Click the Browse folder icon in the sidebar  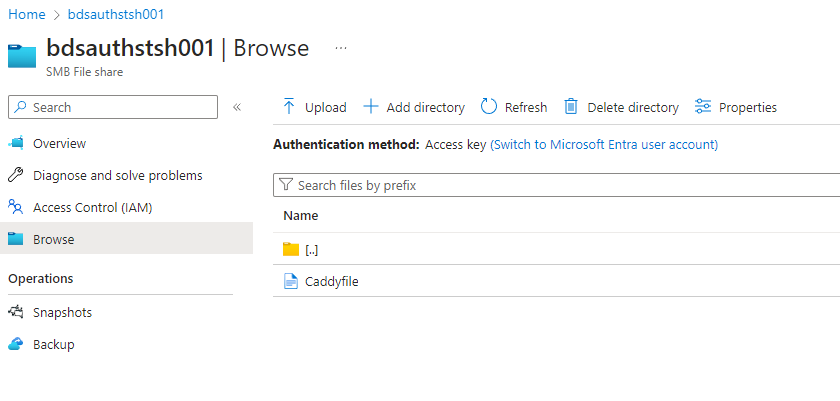click(x=16, y=239)
